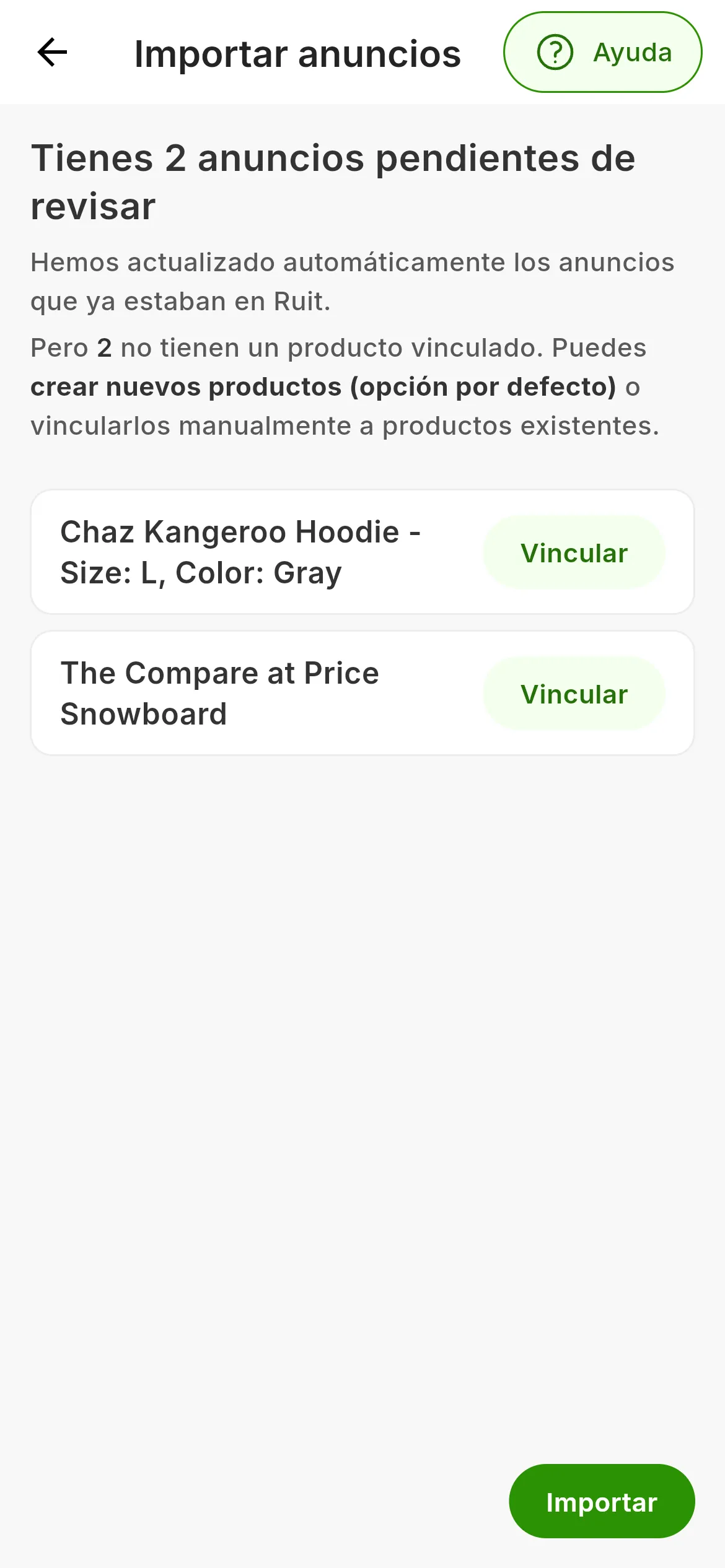Click Vincular for The Compare at Price Snowboard
This screenshot has height=1568, width=725.
574,694
